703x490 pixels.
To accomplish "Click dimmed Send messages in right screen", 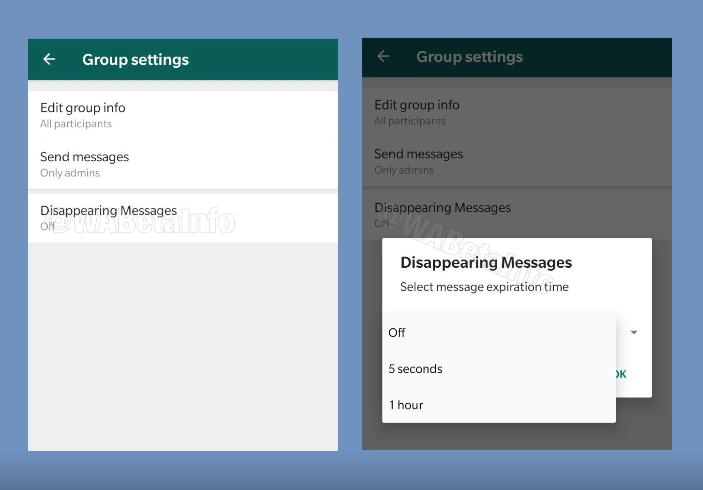I will pos(516,161).
